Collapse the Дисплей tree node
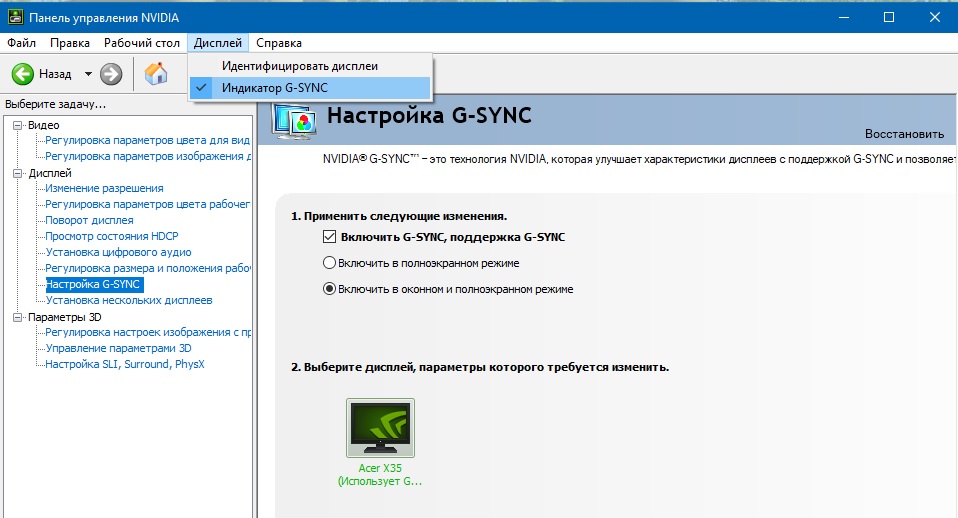 coord(18,173)
